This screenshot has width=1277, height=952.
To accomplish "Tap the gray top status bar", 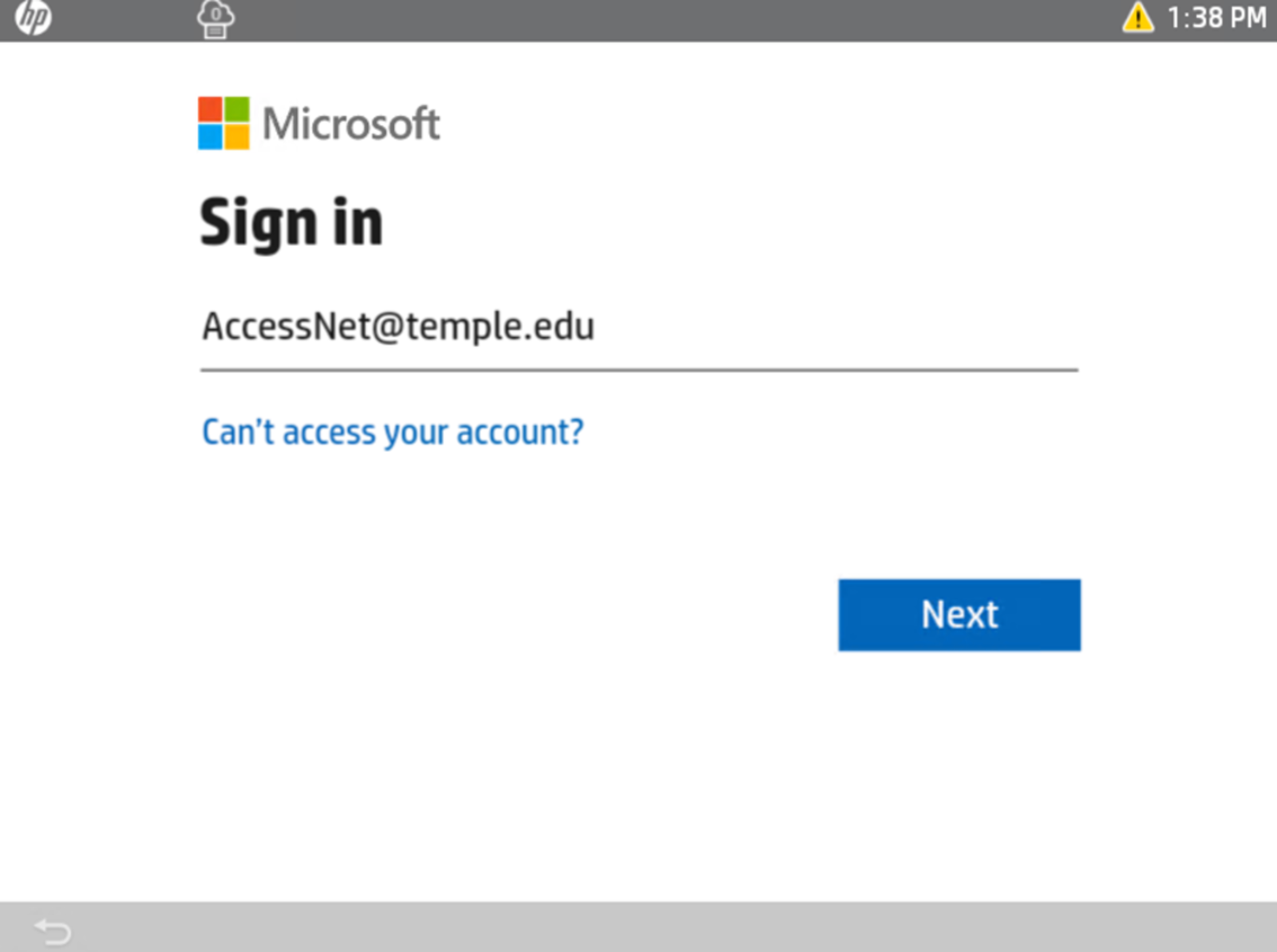I will point(638,20).
